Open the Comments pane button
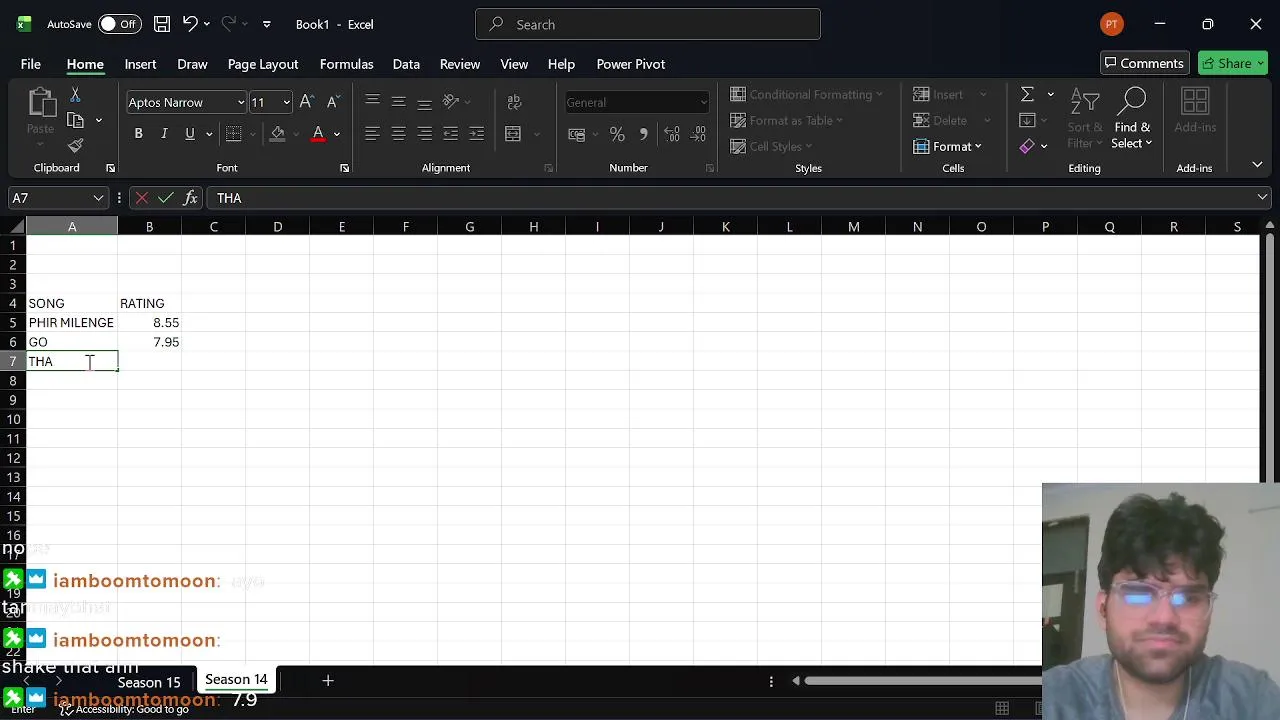The image size is (1280, 720). point(1145,63)
